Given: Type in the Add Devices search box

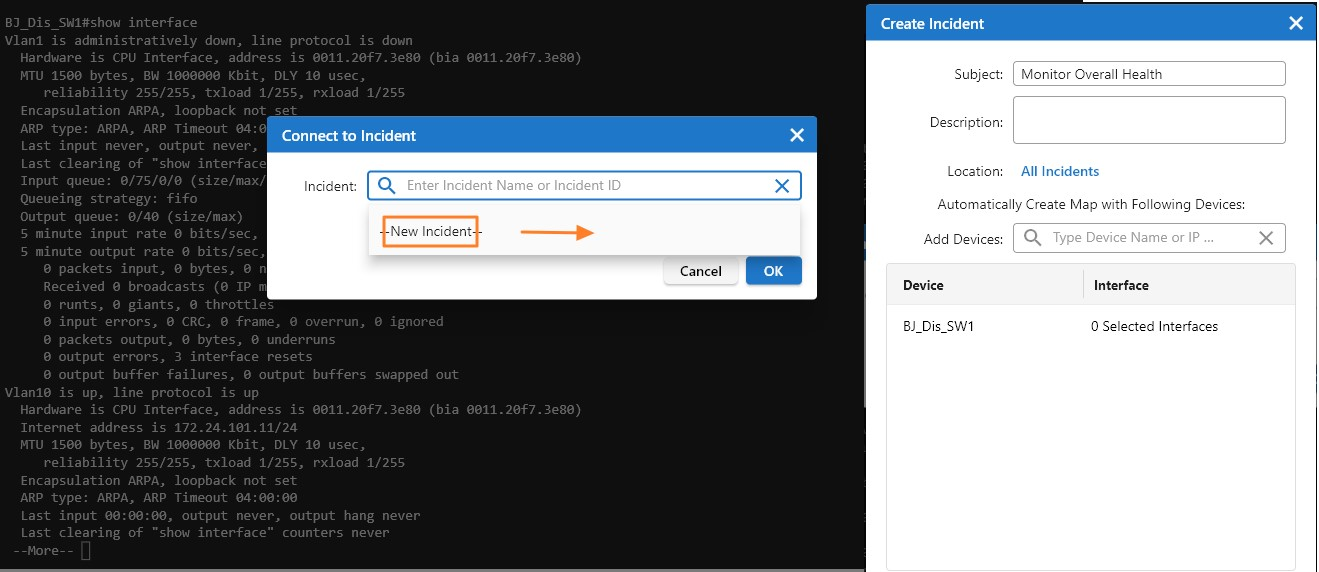Looking at the screenshot, I should (x=1150, y=238).
